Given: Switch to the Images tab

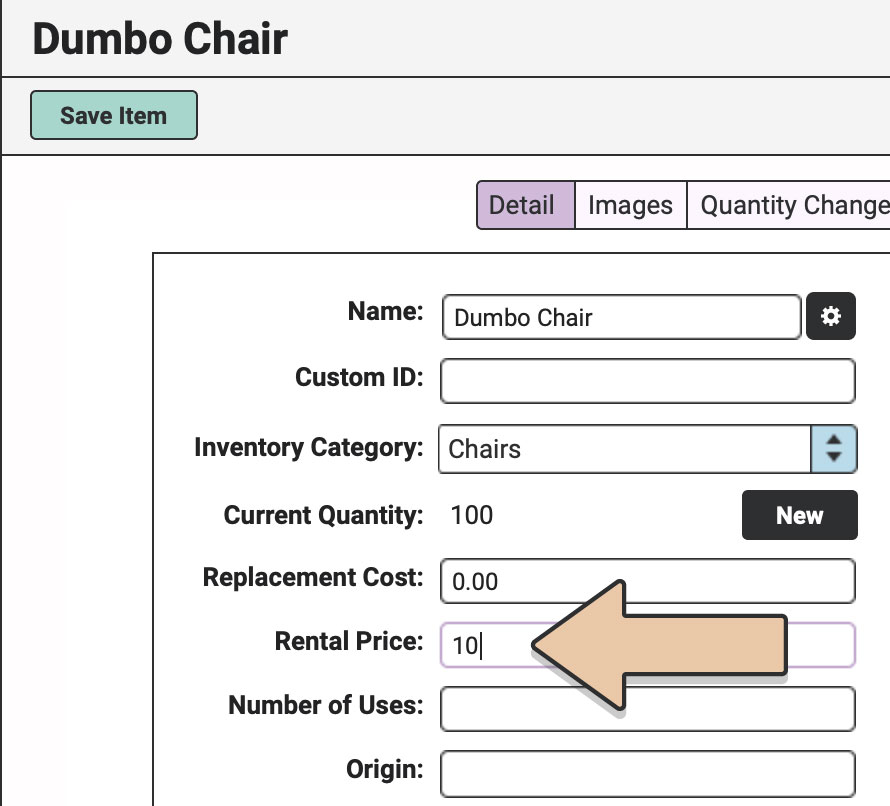Looking at the screenshot, I should pos(630,205).
